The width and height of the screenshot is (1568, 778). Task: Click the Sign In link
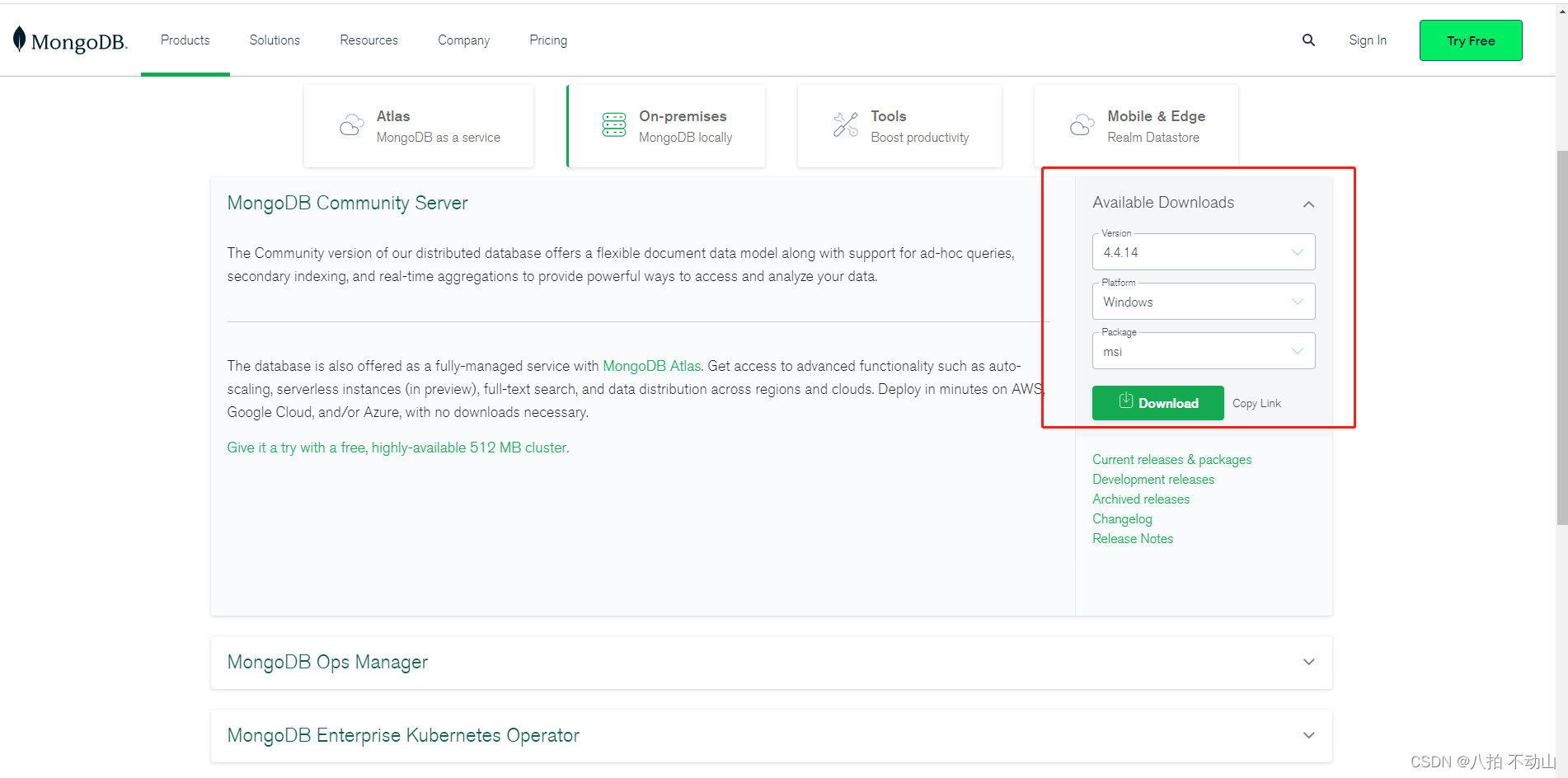click(x=1368, y=40)
